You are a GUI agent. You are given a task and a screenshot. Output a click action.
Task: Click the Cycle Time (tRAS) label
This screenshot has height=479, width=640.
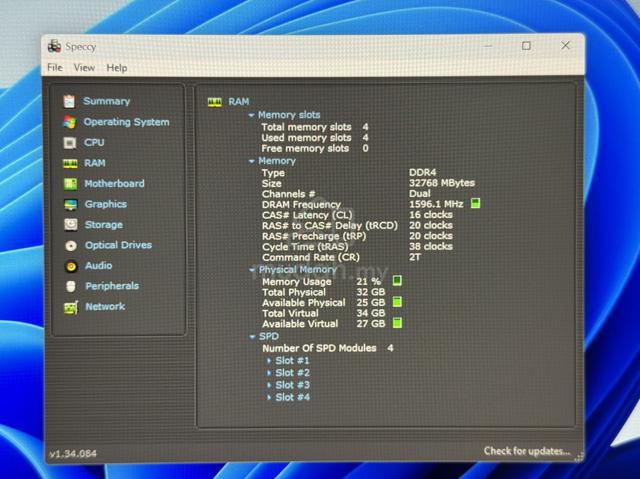click(305, 247)
